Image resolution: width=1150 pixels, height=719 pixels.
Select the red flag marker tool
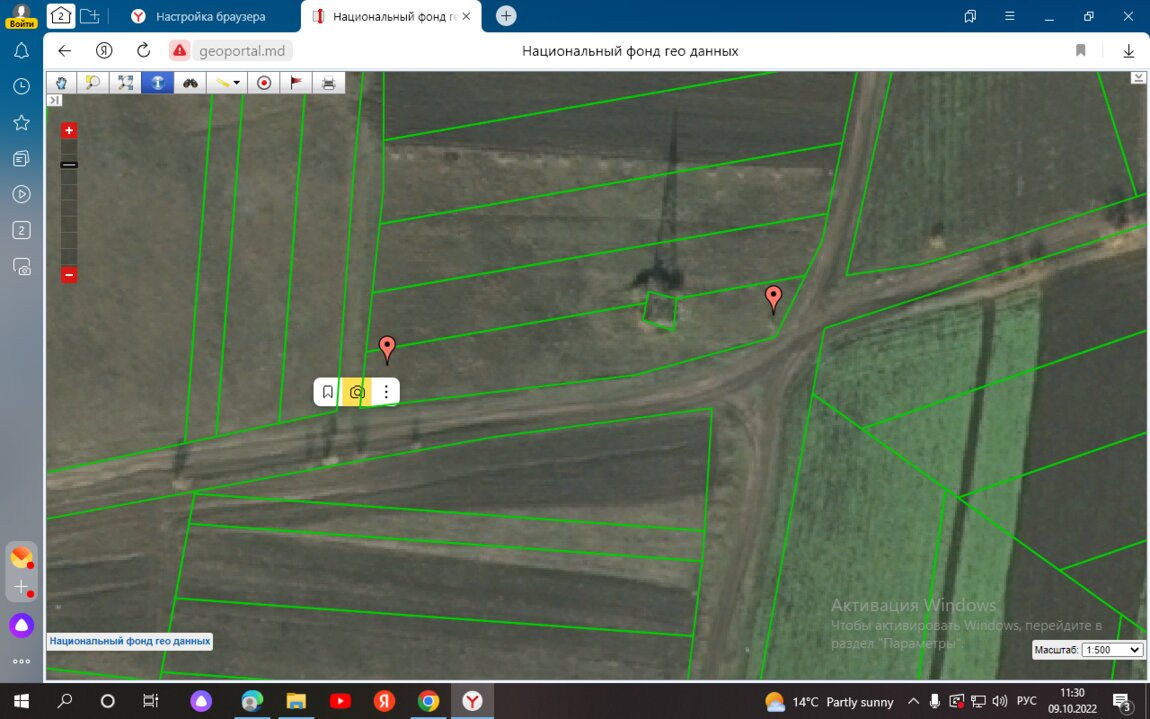point(296,83)
